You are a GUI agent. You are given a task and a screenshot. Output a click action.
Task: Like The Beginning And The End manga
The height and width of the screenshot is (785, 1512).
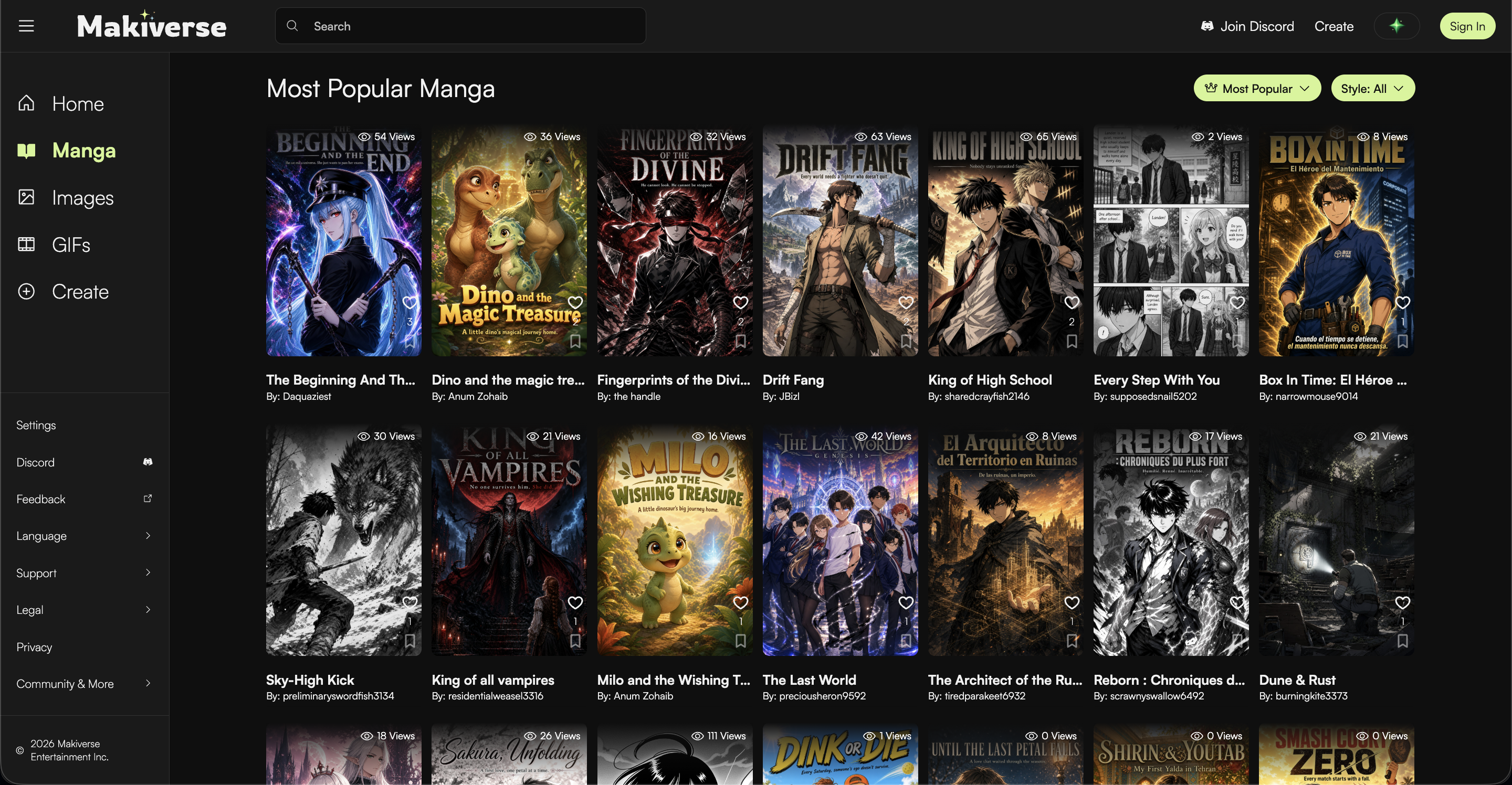click(409, 303)
